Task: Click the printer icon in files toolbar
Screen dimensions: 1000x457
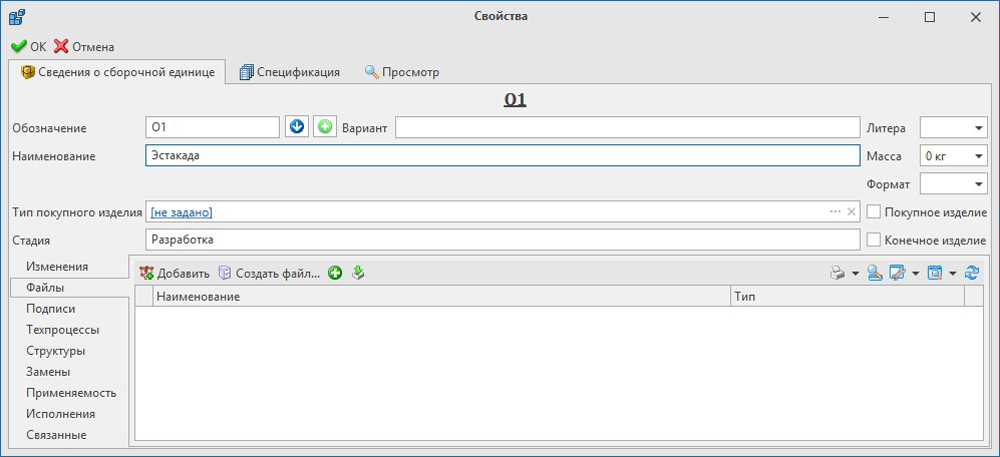Action: pyautogui.click(x=837, y=273)
